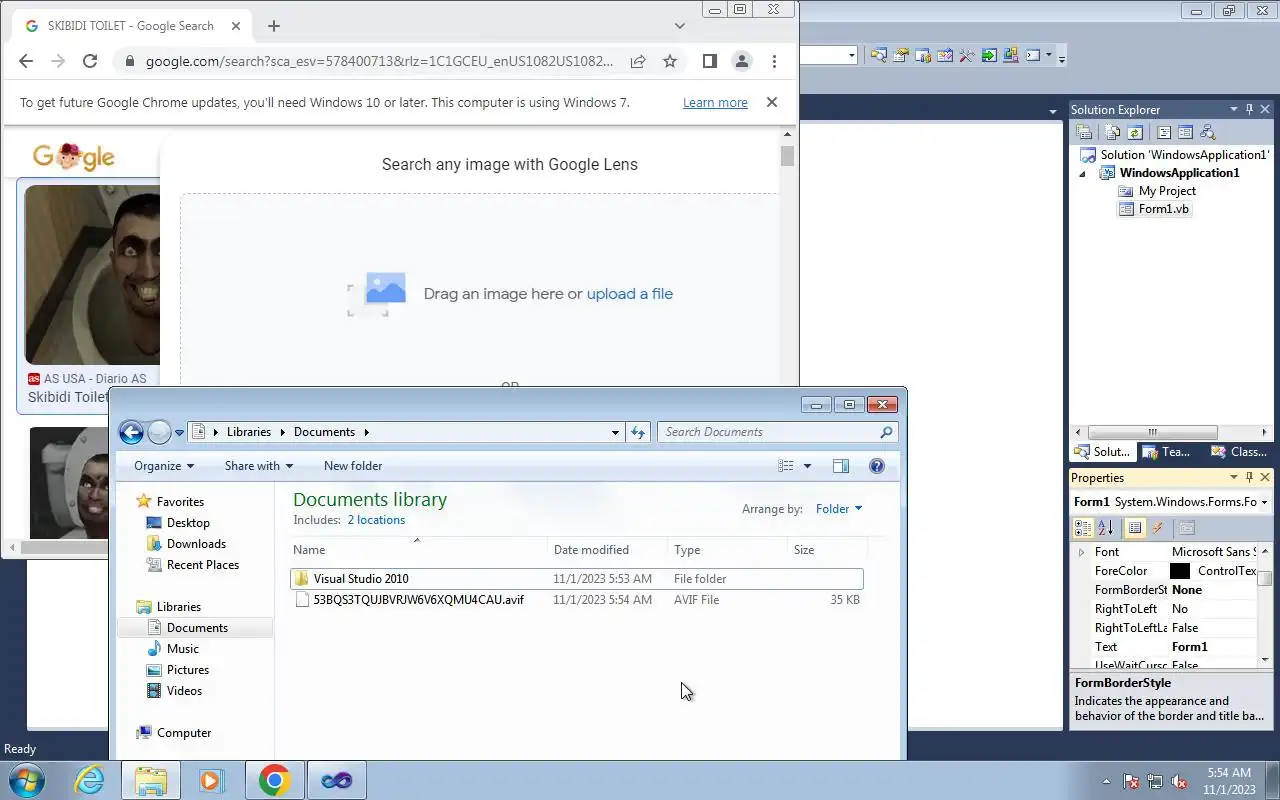The width and height of the screenshot is (1280, 800).
Task: Open Start Page icon in Visual Studio toolbar
Action: 989,55
